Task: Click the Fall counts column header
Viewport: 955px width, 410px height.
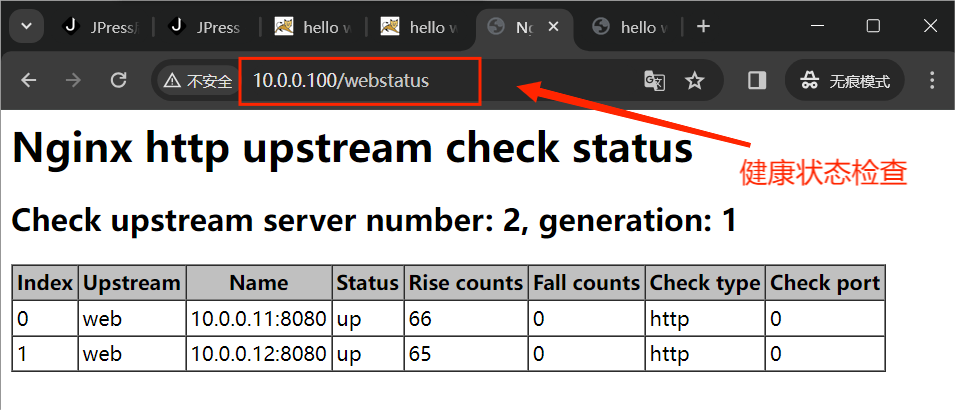Action: tap(587, 283)
